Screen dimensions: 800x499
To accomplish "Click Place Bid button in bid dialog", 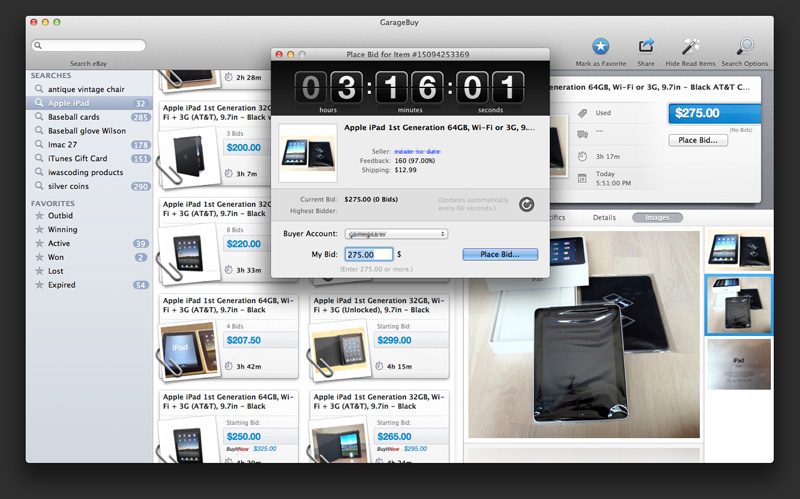I will 500,254.
